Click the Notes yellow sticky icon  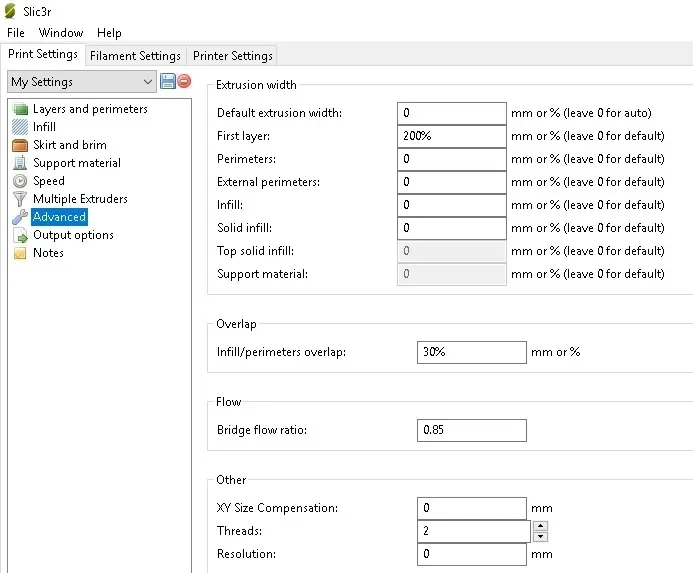[x=20, y=253]
